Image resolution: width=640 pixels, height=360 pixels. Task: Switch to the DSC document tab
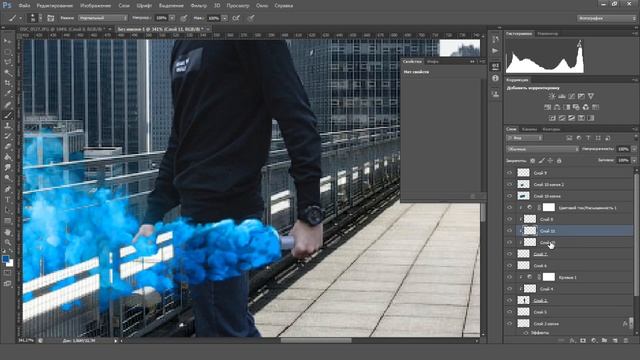pos(64,29)
